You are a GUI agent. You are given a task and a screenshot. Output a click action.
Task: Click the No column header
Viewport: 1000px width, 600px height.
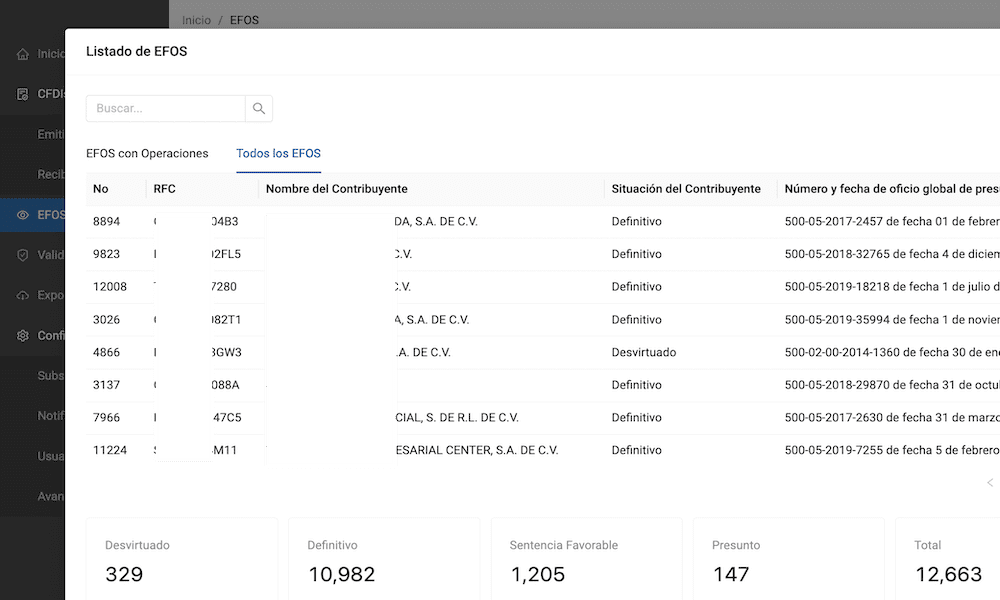click(x=101, y=189)
